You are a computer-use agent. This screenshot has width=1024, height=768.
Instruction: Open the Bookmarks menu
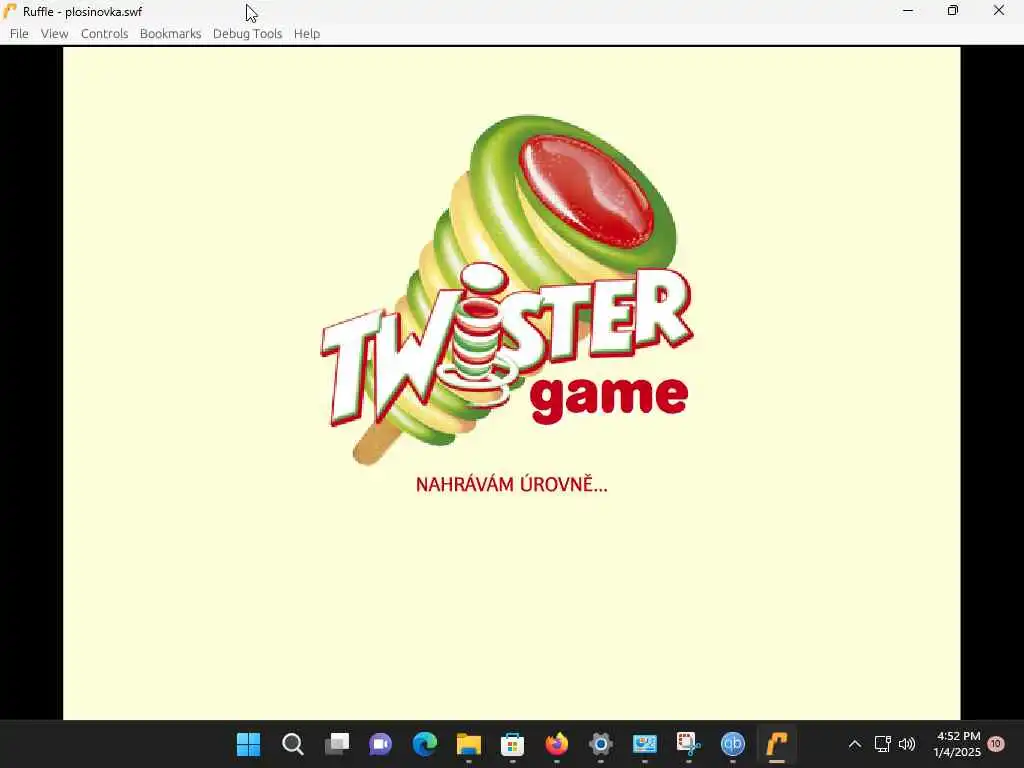170,33
